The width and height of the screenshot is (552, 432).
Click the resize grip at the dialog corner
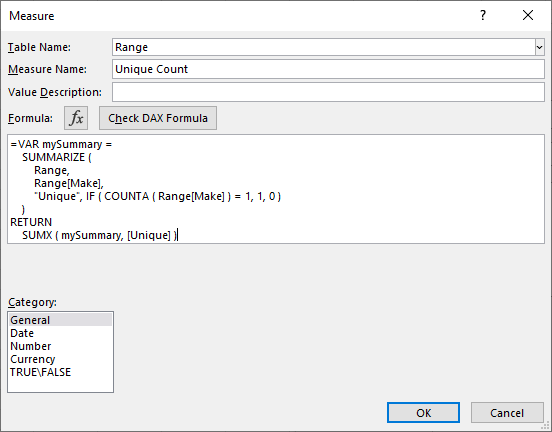(546, 426)
